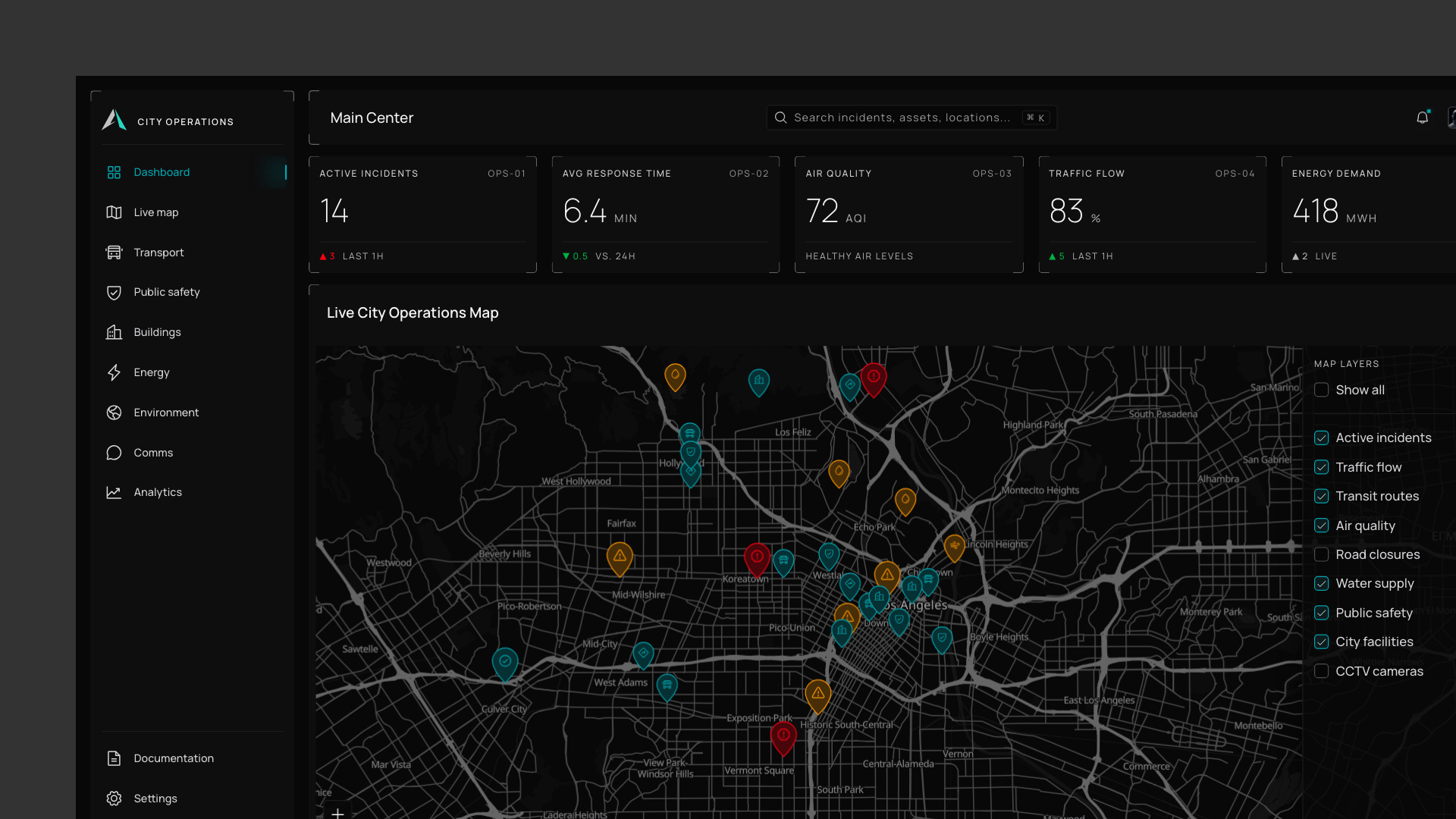Click the City Operations logo icon
This screenshot has height=819, width=1456.
(x=115, y=120)
